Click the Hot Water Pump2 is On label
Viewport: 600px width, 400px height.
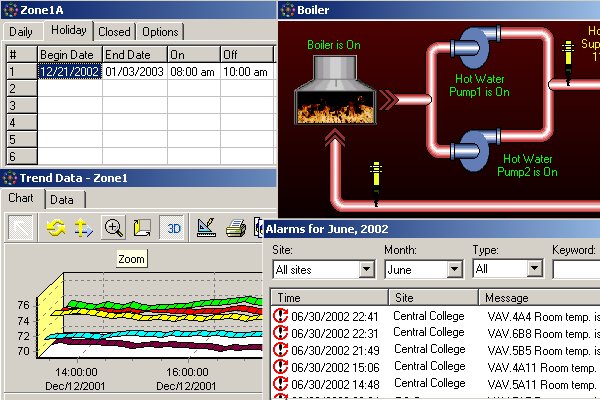coord(527,165)
